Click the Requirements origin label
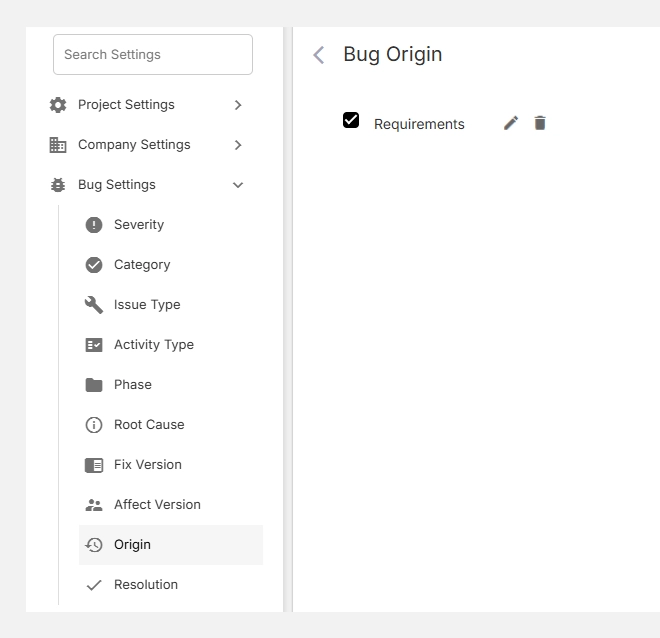The width and height of the screenshot is (660, 638). [419, 124]
